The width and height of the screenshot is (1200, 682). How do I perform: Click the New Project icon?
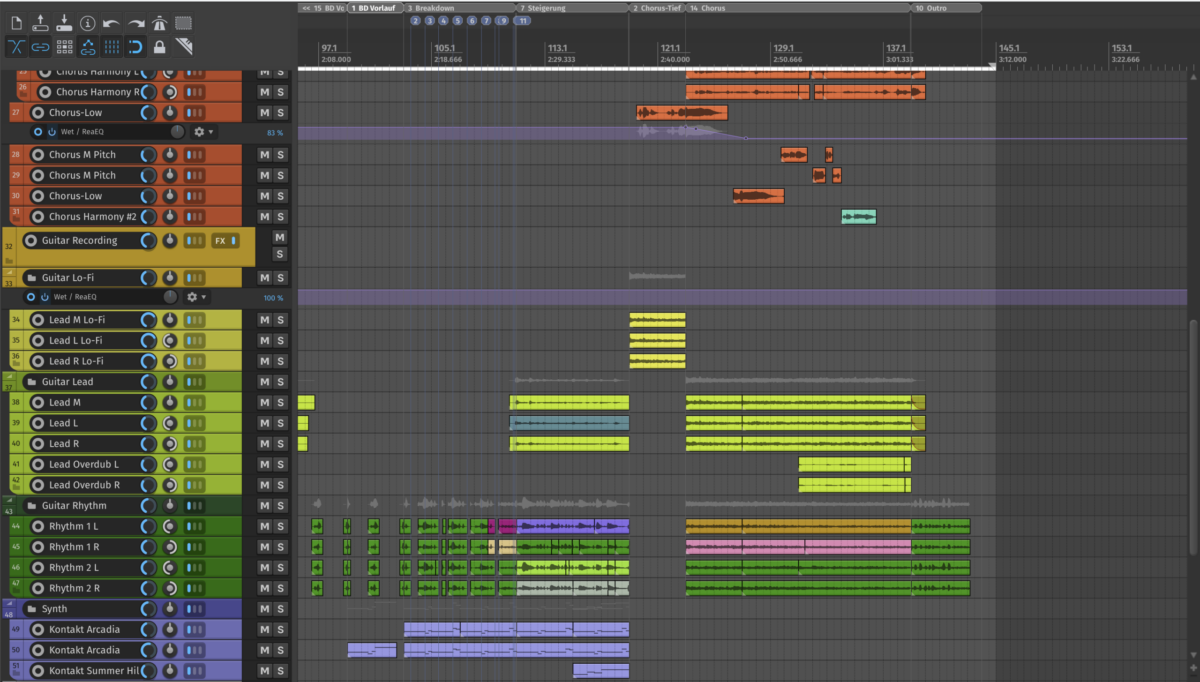coord(17,22)
